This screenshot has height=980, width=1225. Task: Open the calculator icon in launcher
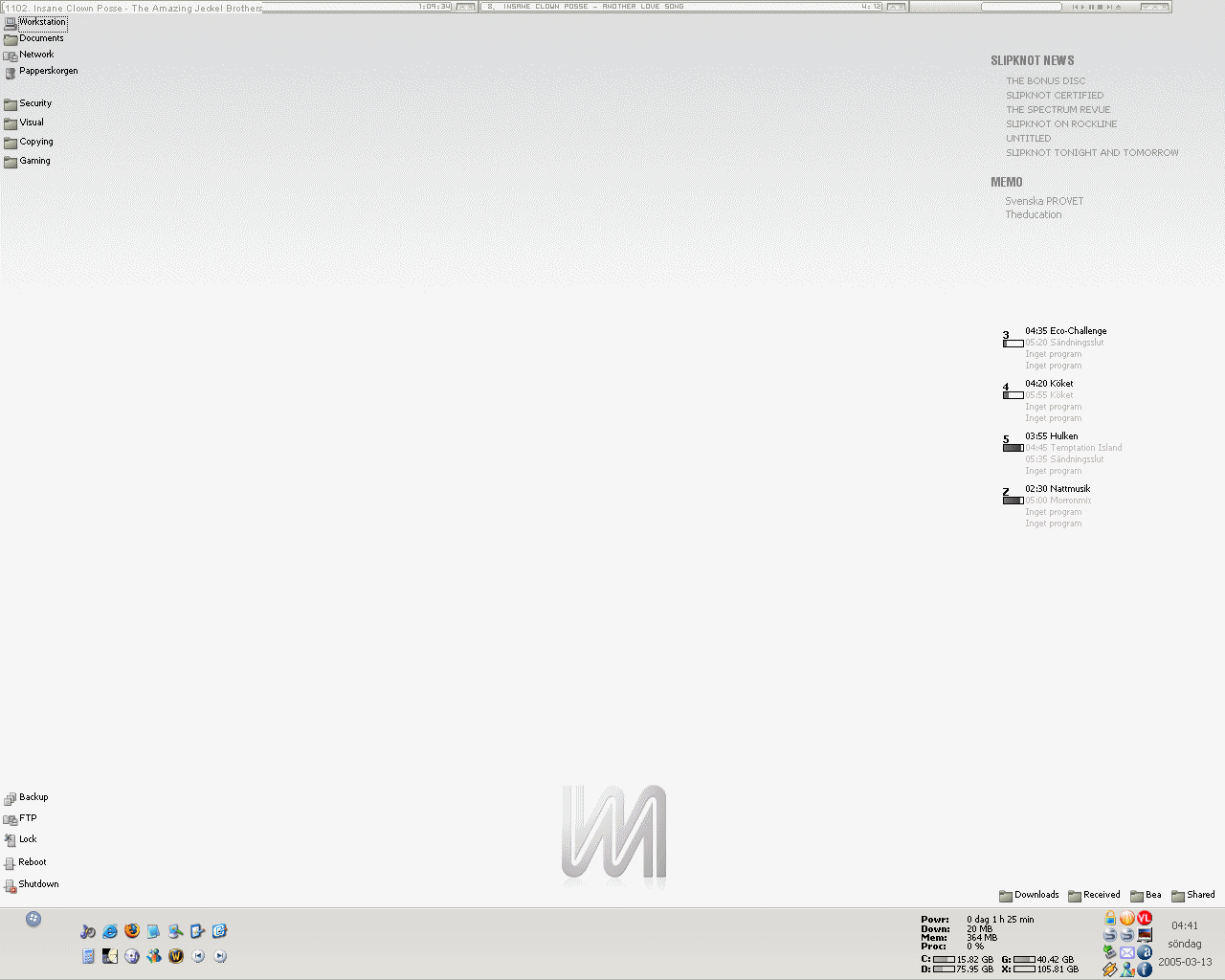88,956
